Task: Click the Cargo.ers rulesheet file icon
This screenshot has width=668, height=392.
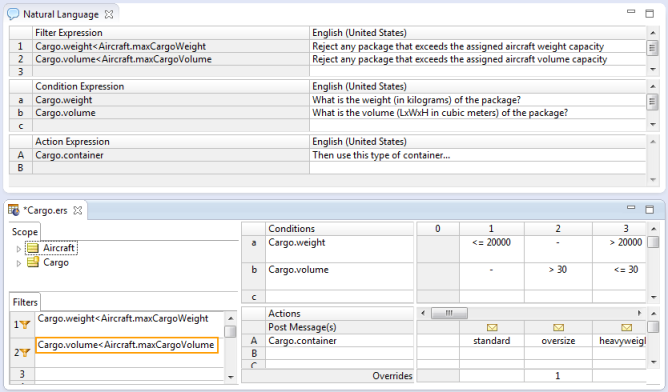Action: click(14, 210)
